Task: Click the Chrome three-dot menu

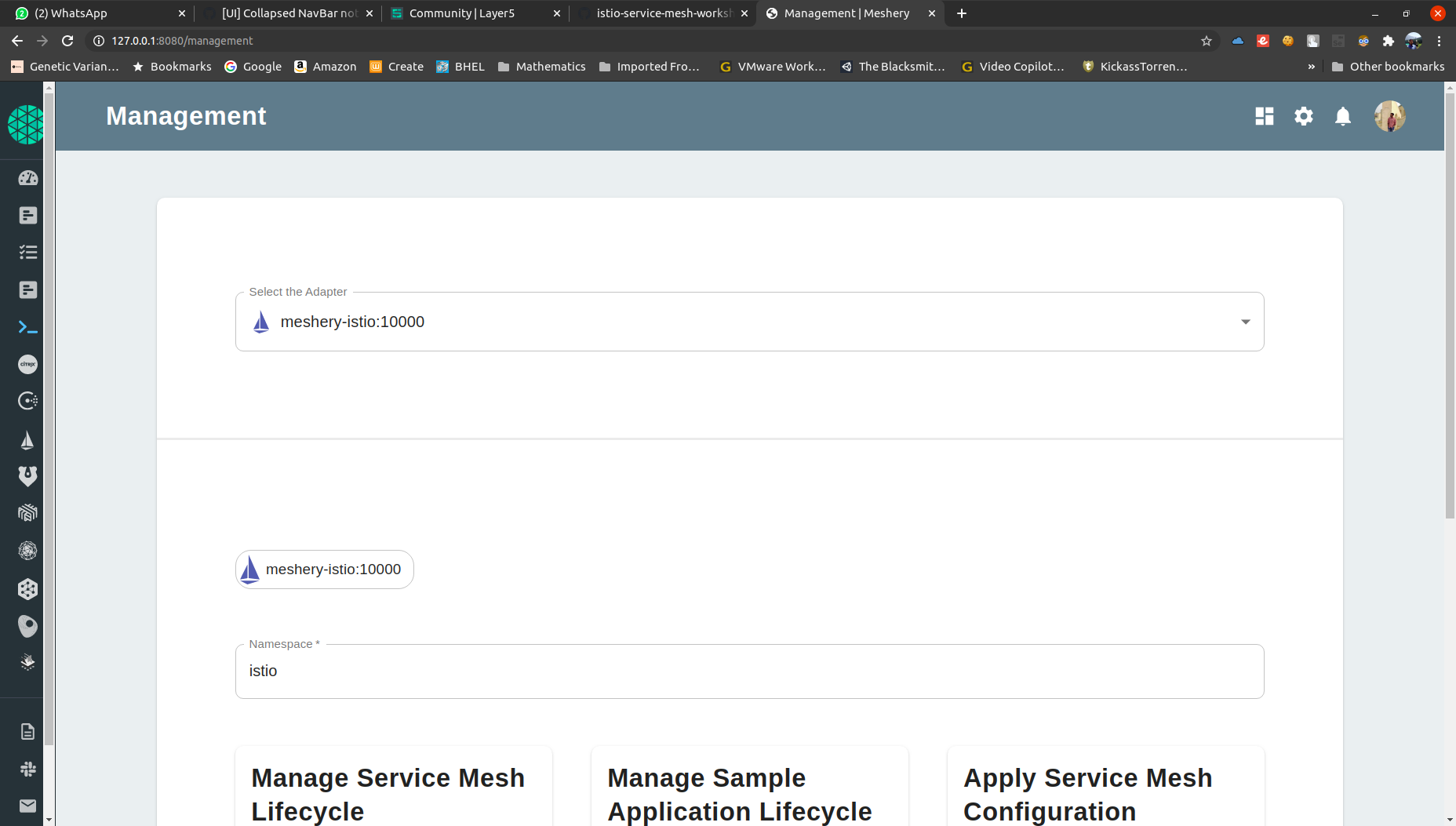Action: [1439, 41]
